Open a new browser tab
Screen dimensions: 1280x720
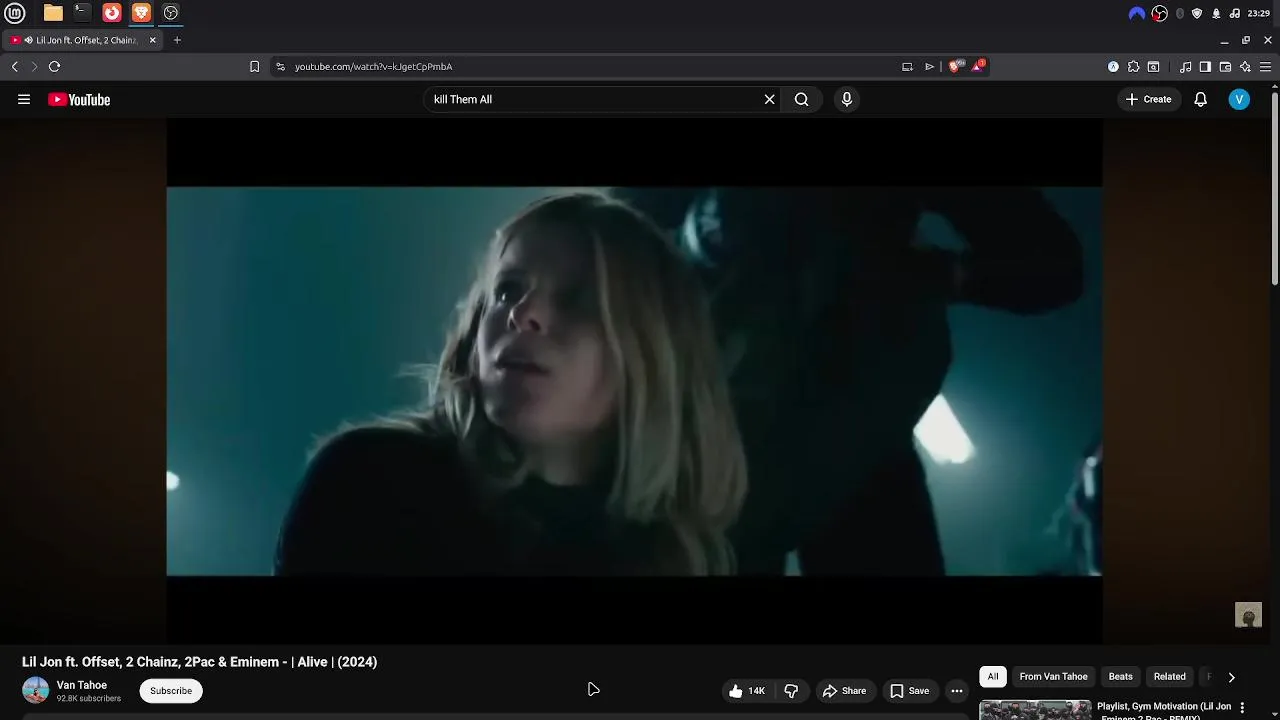177,40
